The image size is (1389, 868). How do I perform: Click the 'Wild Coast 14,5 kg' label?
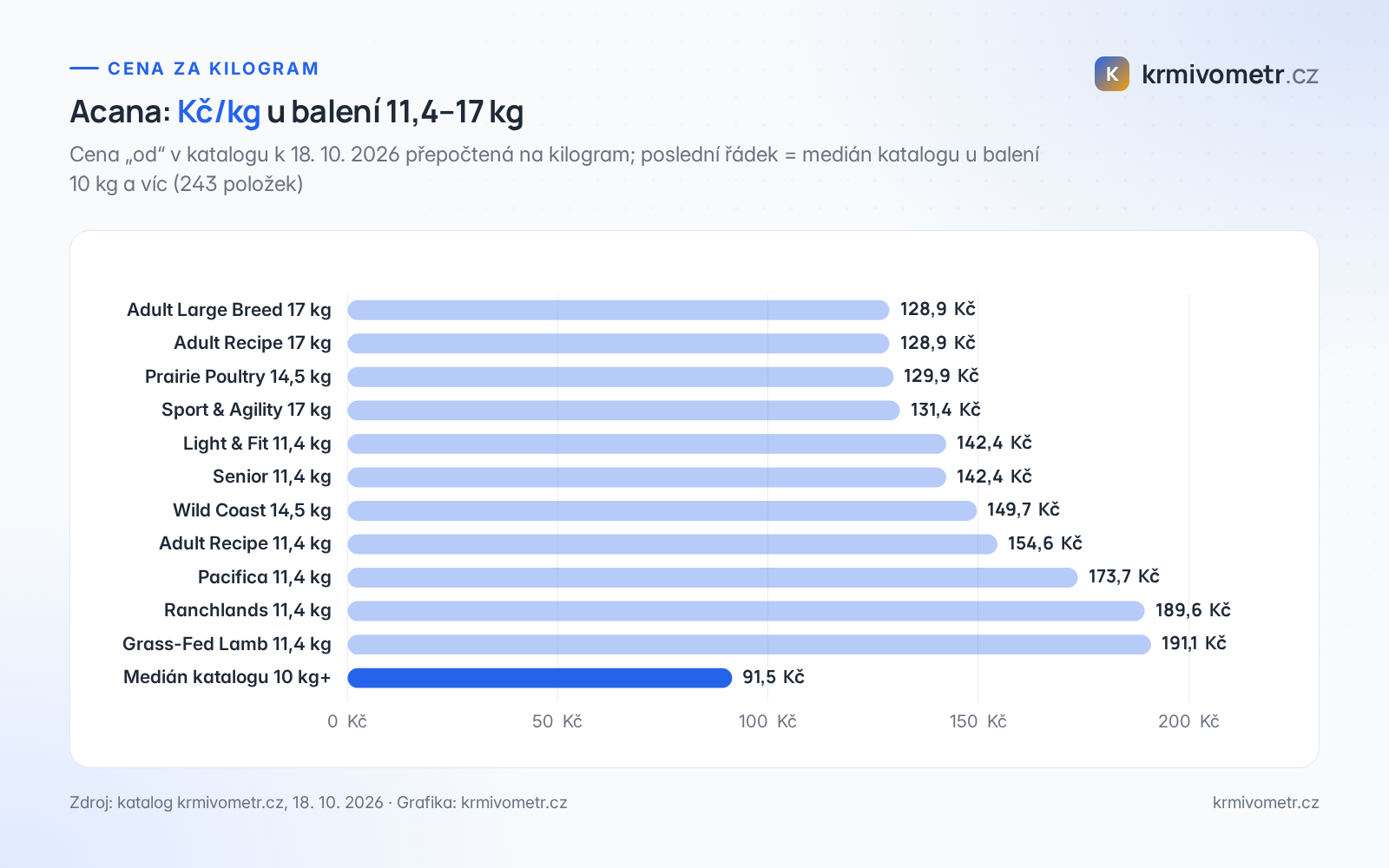point(252,510)
